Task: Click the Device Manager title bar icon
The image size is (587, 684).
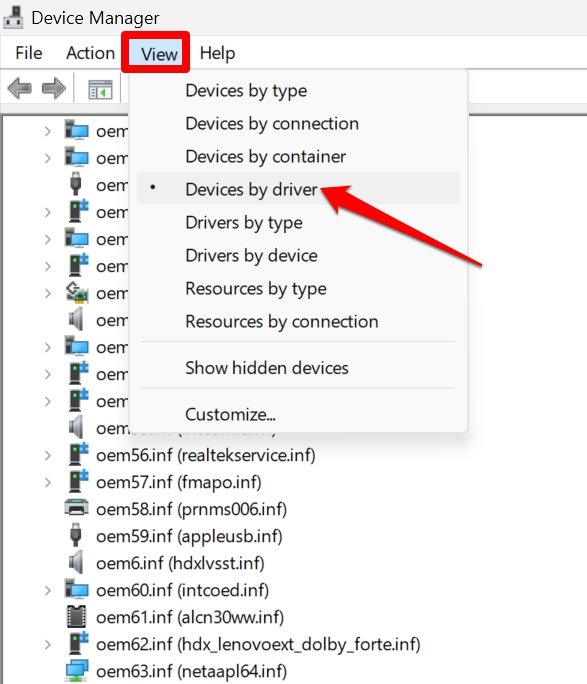Action: [13, 17]
